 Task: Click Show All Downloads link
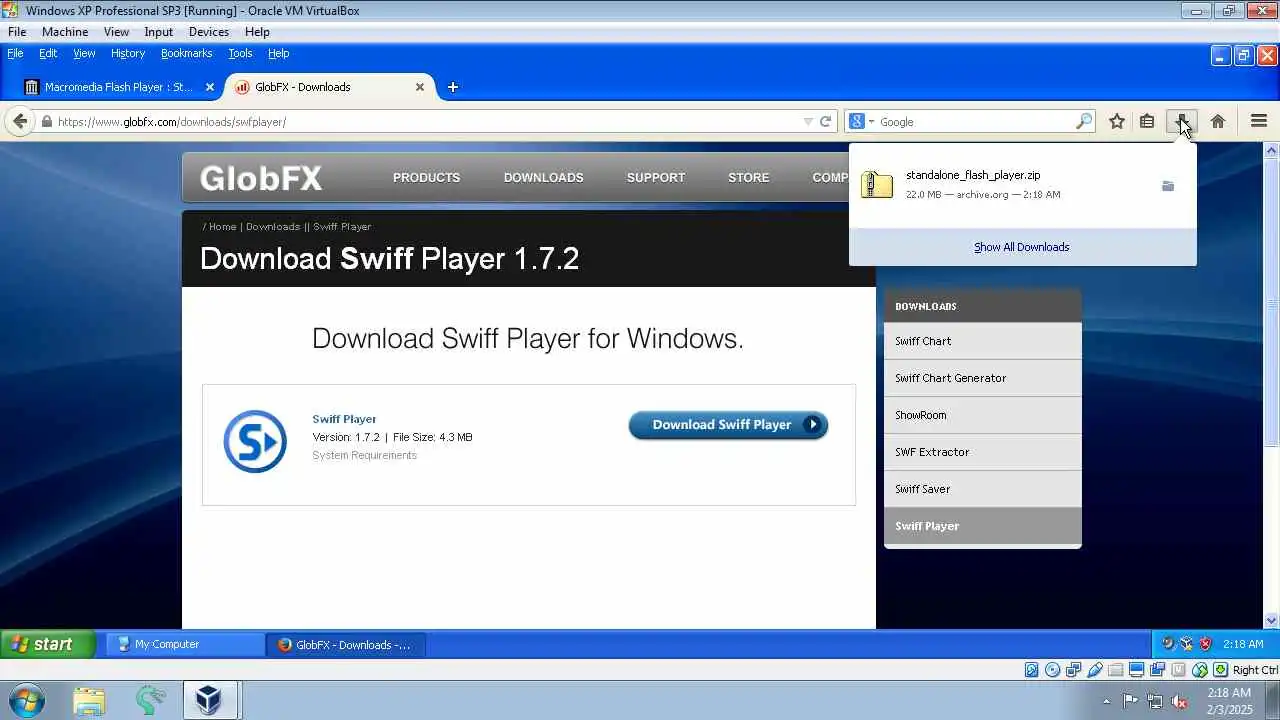1022,247
